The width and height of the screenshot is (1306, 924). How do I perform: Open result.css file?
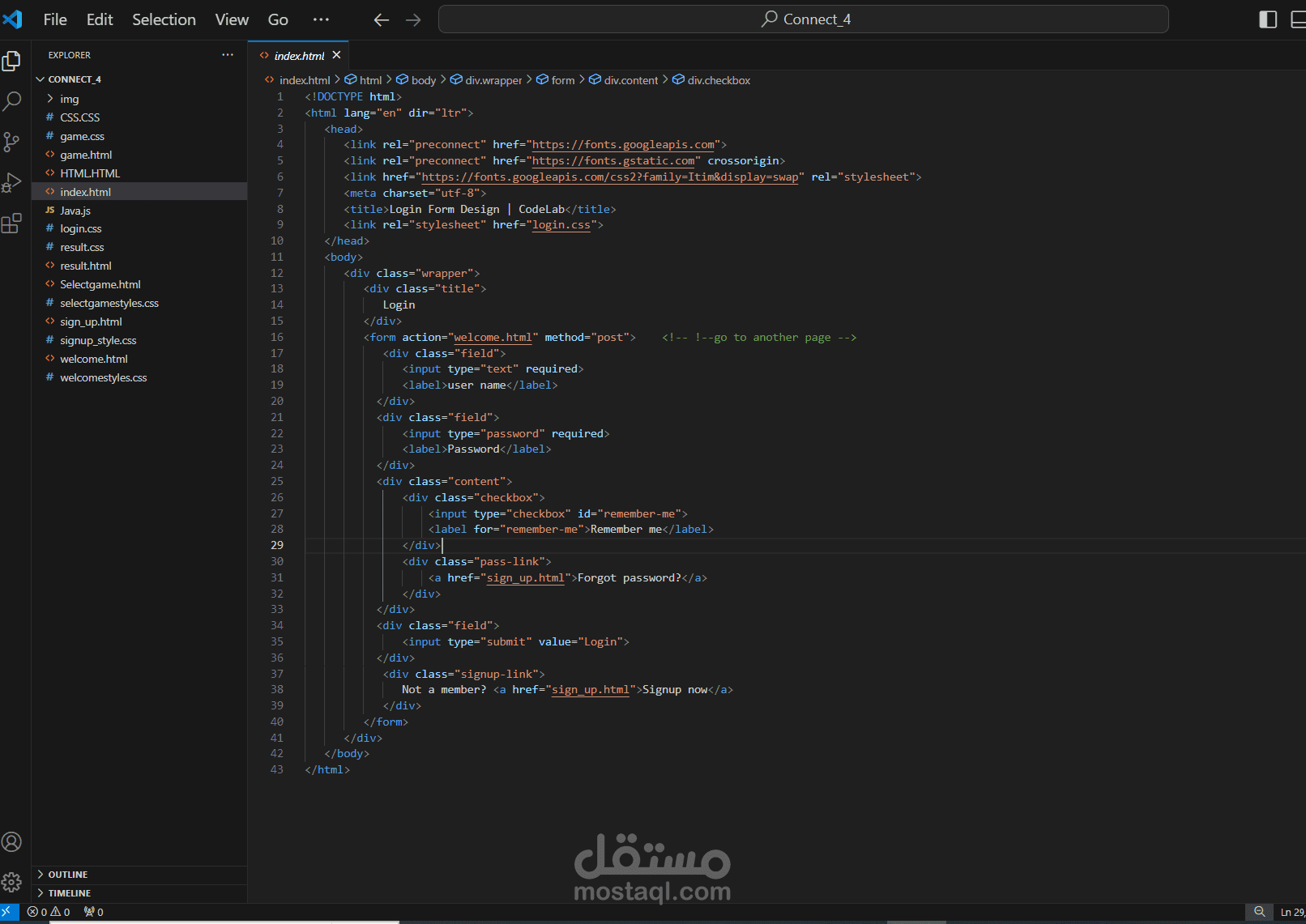(x=139, y=247)
